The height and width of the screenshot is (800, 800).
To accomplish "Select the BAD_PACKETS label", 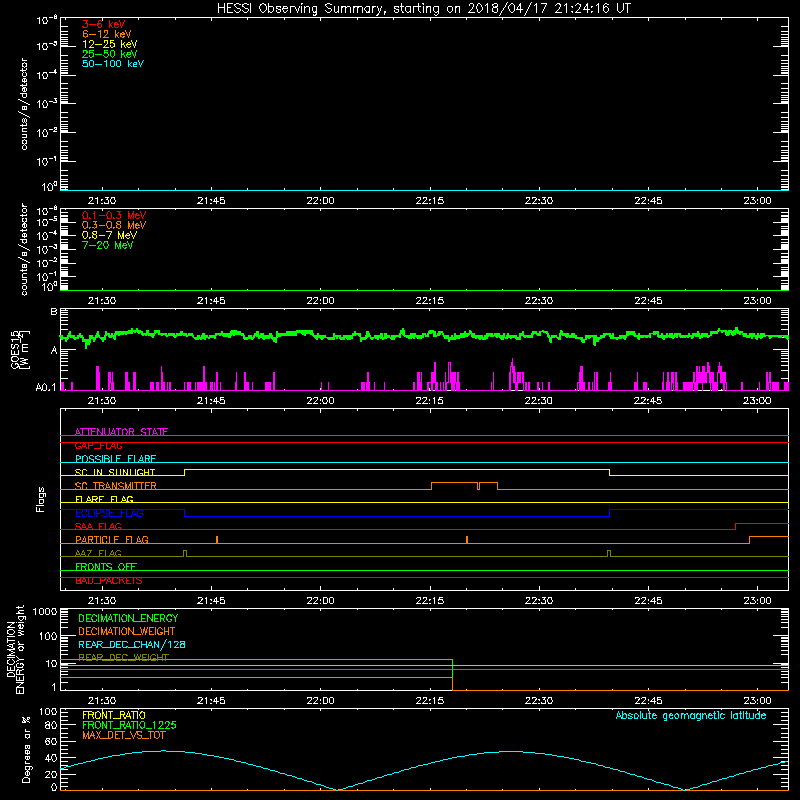I will click(109, 580).
